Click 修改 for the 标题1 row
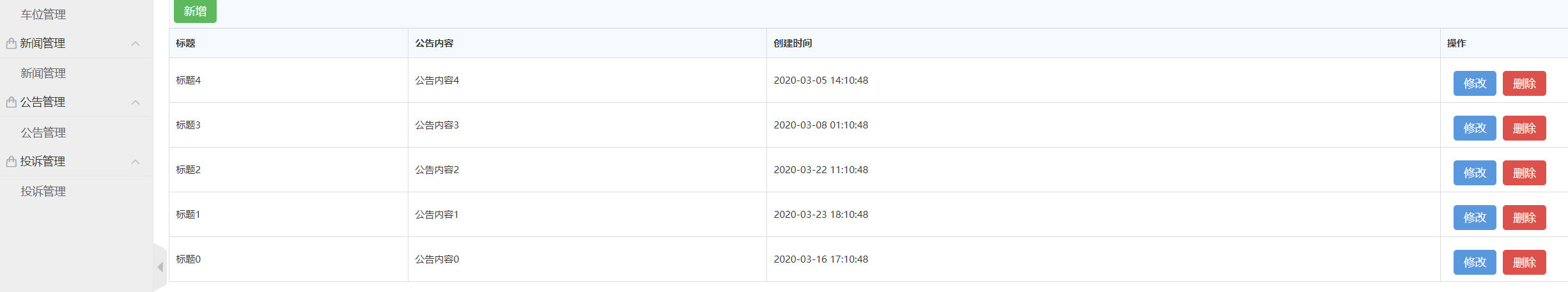The image size is (1568, 292). 1474,217
